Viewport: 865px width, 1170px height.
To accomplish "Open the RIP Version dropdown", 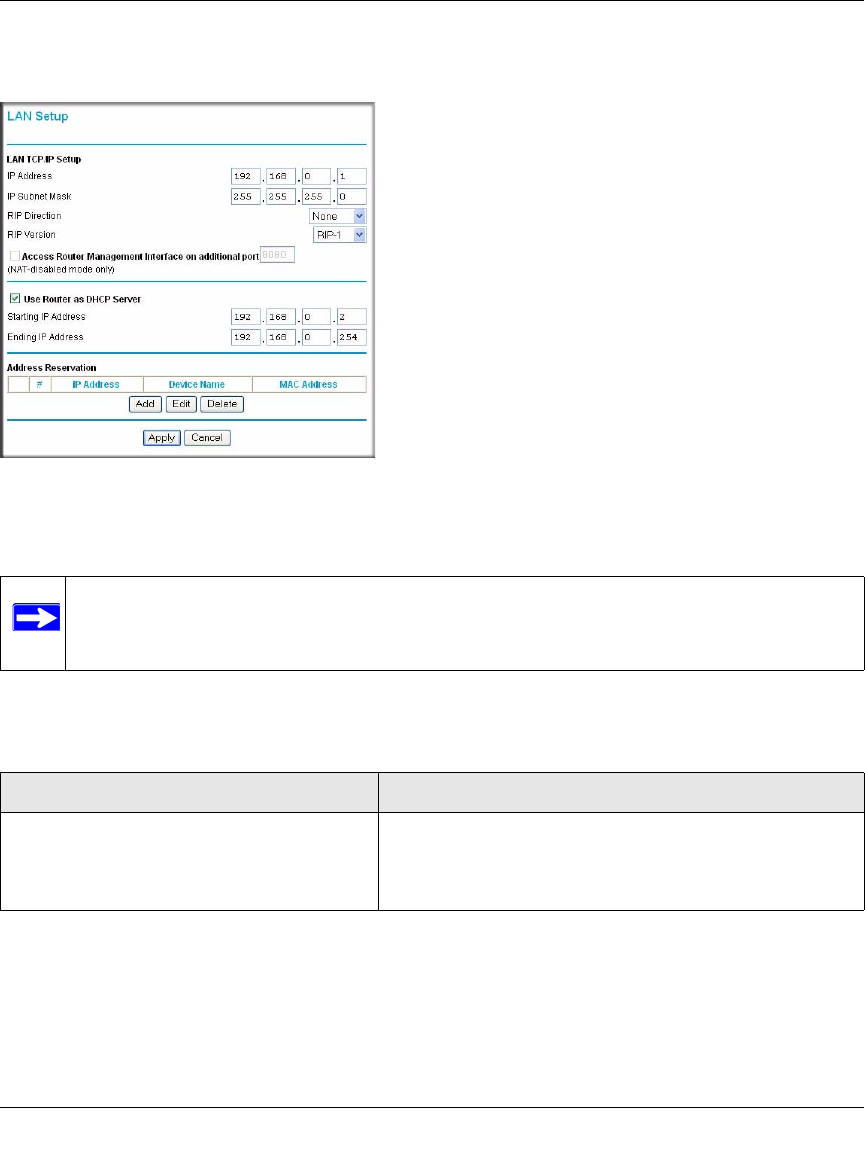I will [340, 235].
